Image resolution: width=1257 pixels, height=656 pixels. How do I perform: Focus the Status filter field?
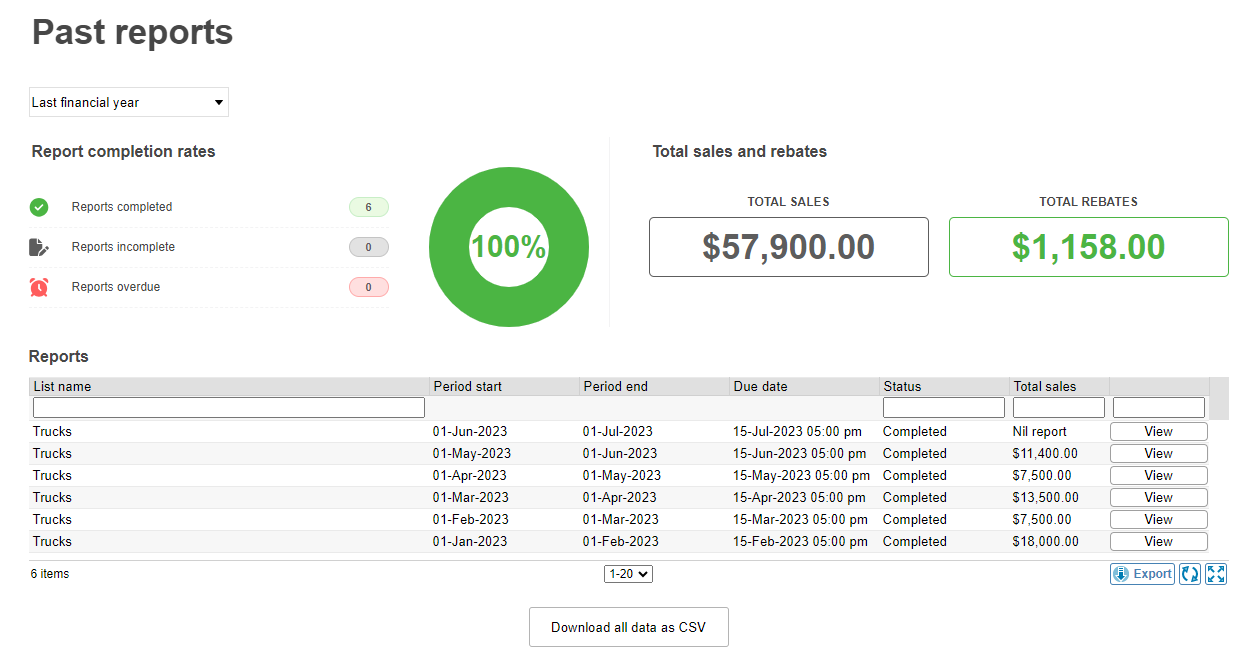pos(943,408)
